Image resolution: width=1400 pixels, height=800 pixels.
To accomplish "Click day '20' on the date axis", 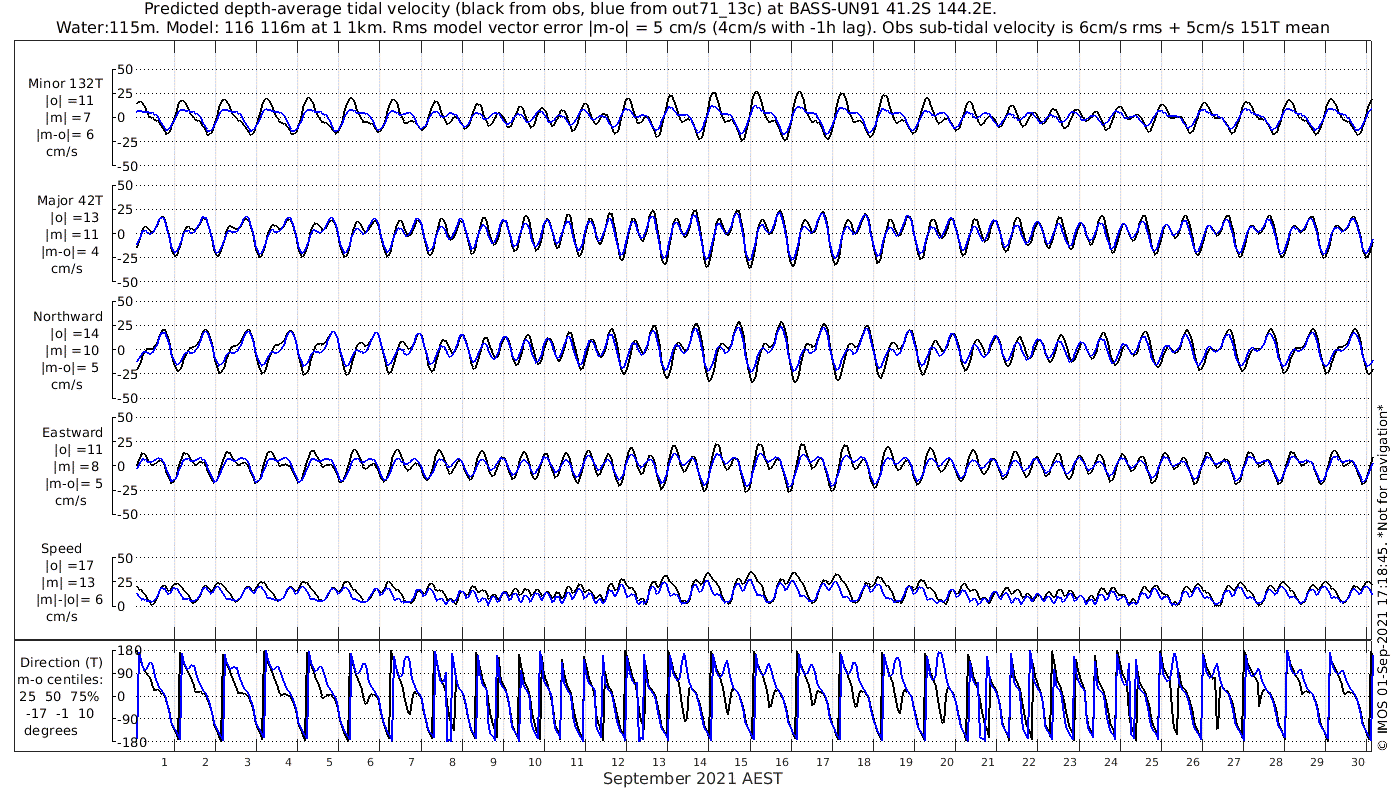I will pyautogui.click(x=946, y=762).
